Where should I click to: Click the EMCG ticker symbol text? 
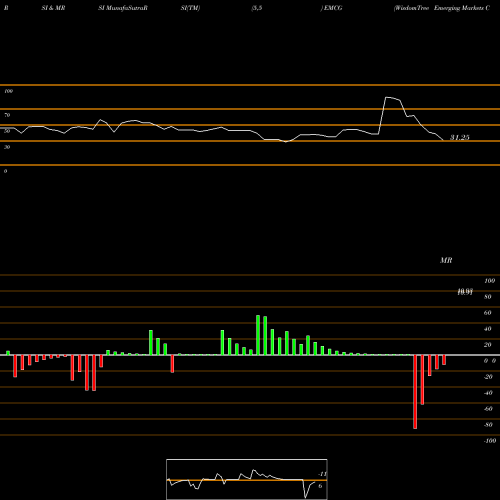tap(333, 8)
